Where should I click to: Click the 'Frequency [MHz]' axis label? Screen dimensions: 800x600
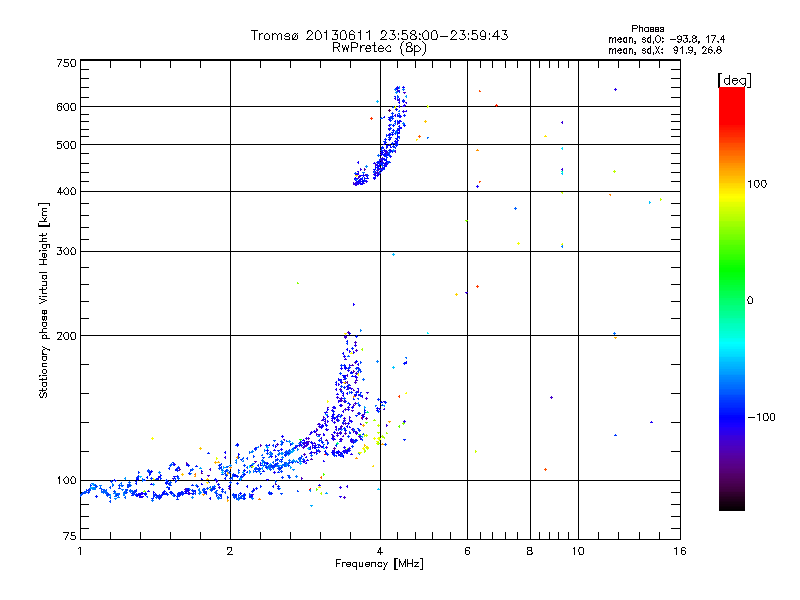click(379, 564)
